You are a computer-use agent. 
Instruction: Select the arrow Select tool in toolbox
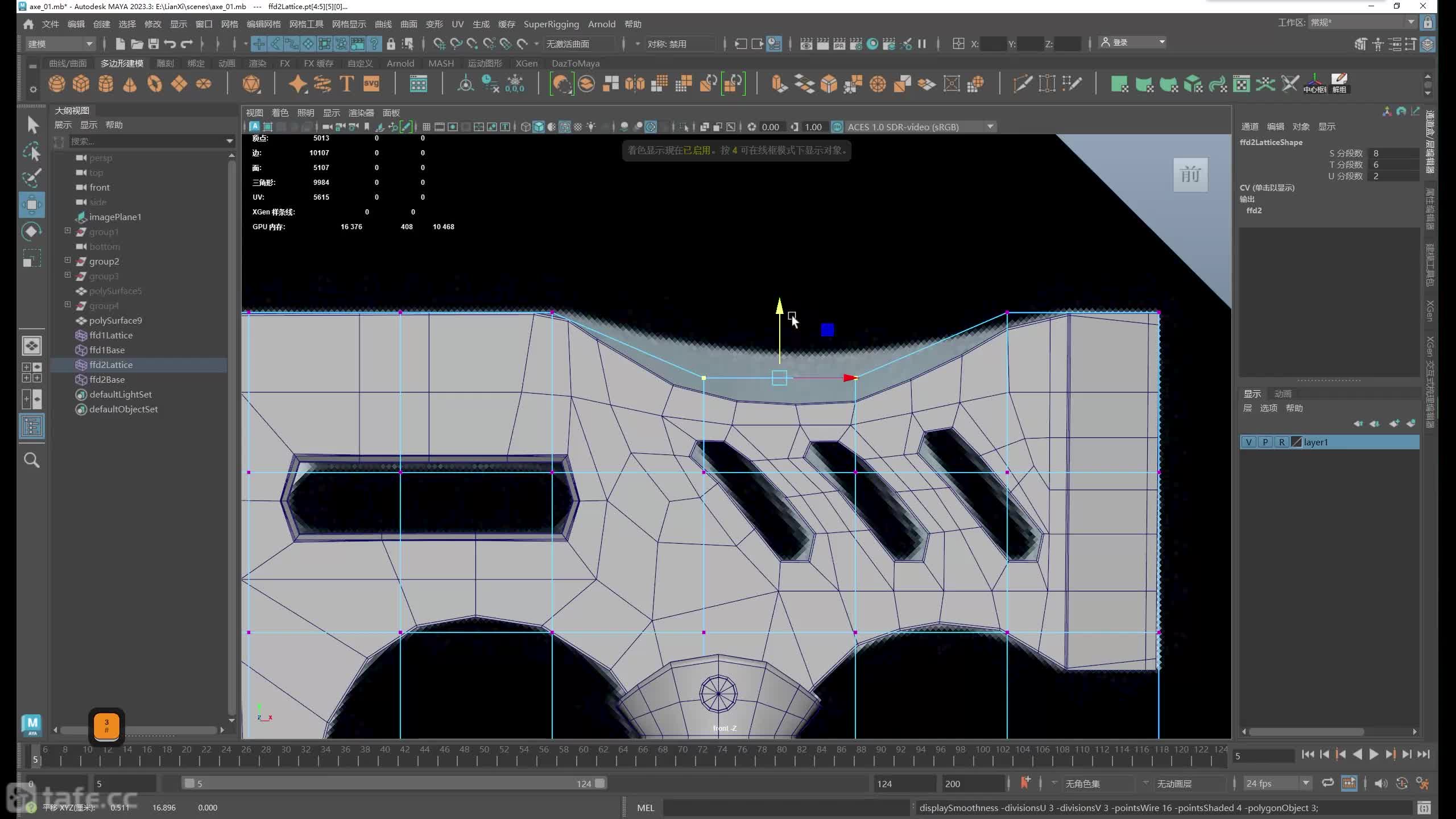(x=32, y=125)
